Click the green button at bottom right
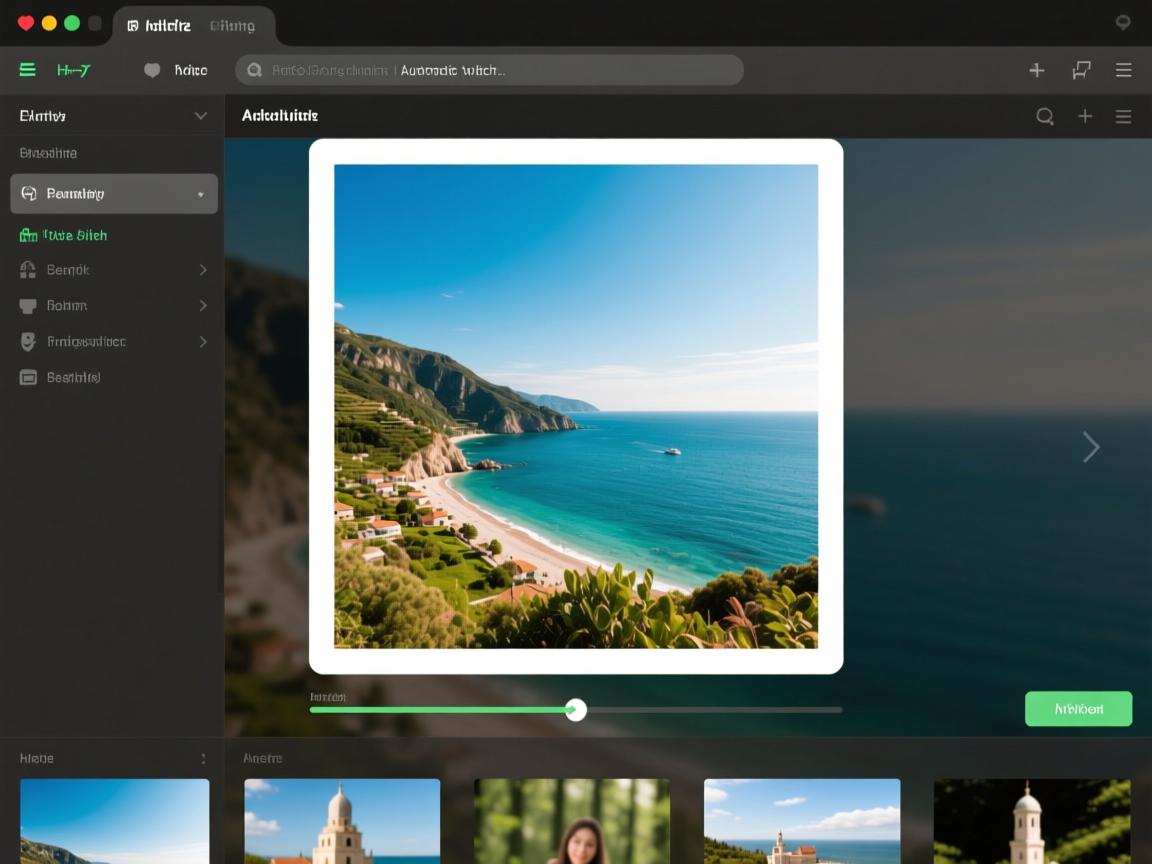 pos(1078,709)
